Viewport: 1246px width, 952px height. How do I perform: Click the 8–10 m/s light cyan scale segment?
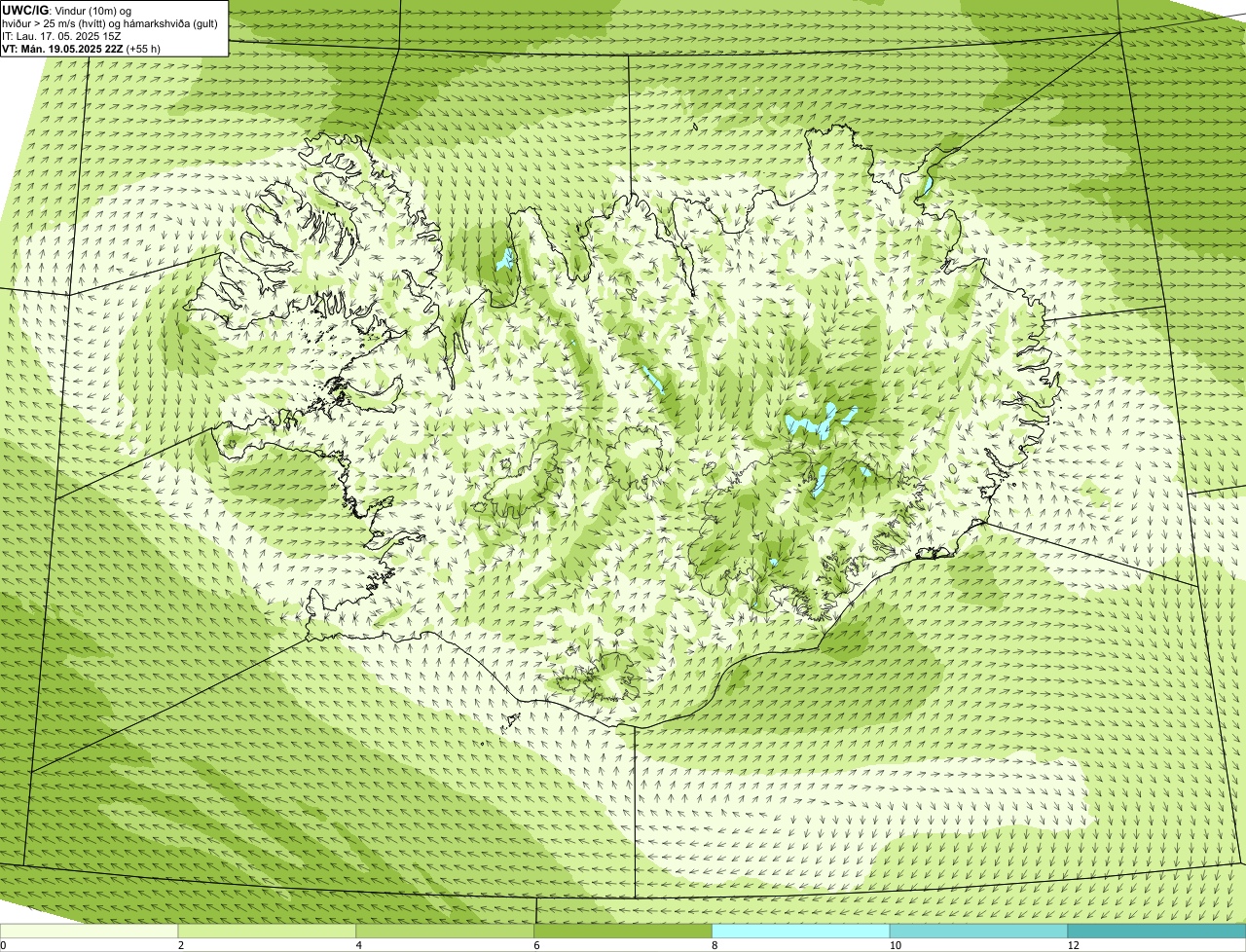801,931
